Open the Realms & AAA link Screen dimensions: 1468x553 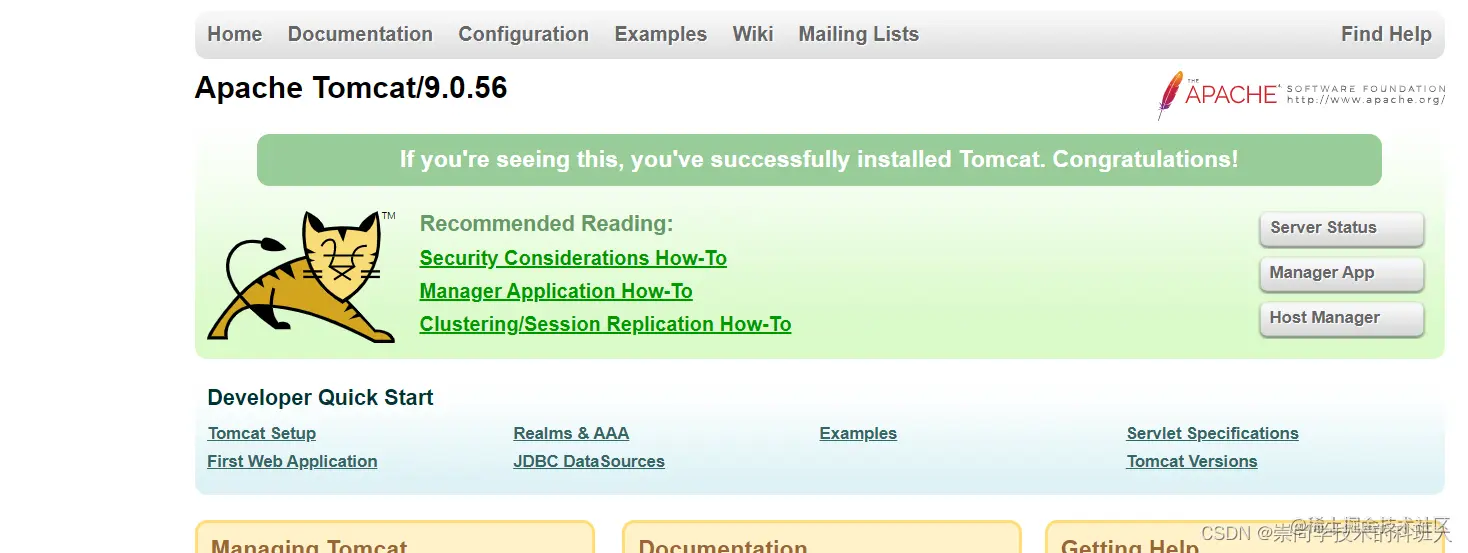(571, 433)
